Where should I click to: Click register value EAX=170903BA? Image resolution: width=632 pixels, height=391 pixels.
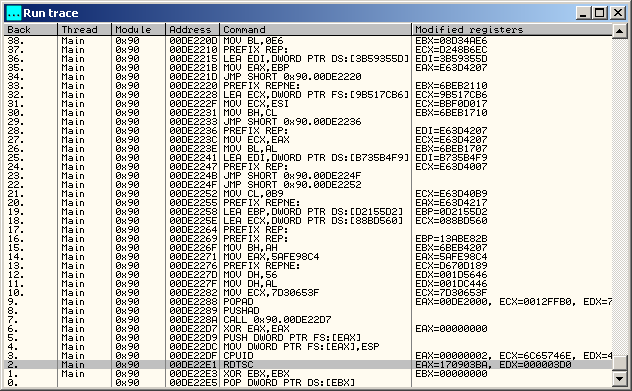(451, 365)
